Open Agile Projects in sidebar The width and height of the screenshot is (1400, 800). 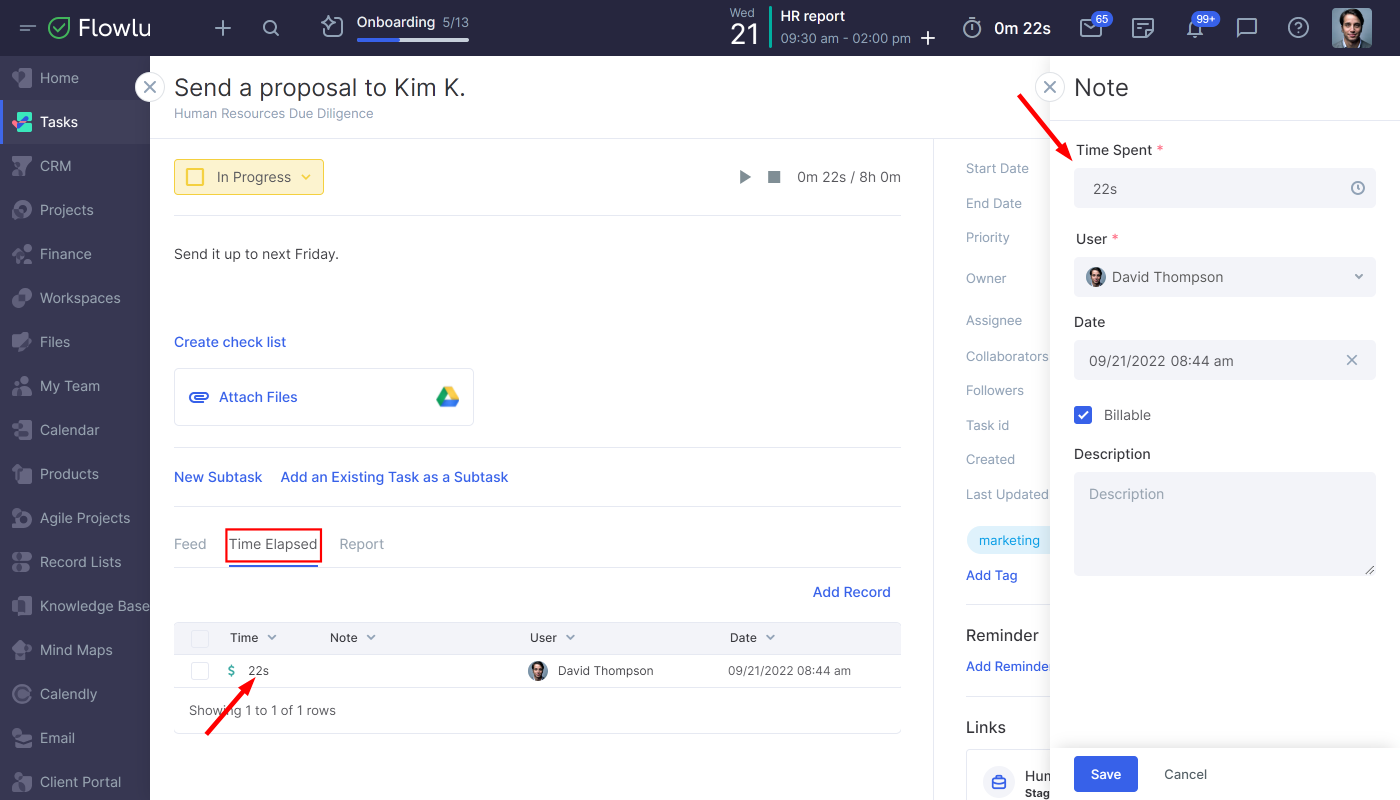pyautogui.click(x=75, y=518)
